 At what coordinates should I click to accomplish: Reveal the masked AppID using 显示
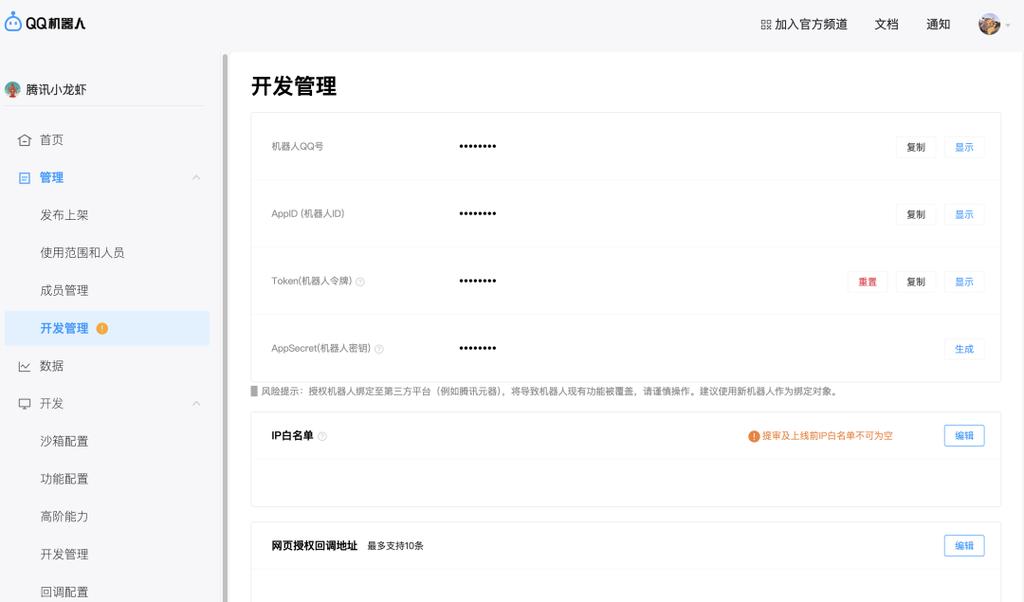[x=963, y=214]
